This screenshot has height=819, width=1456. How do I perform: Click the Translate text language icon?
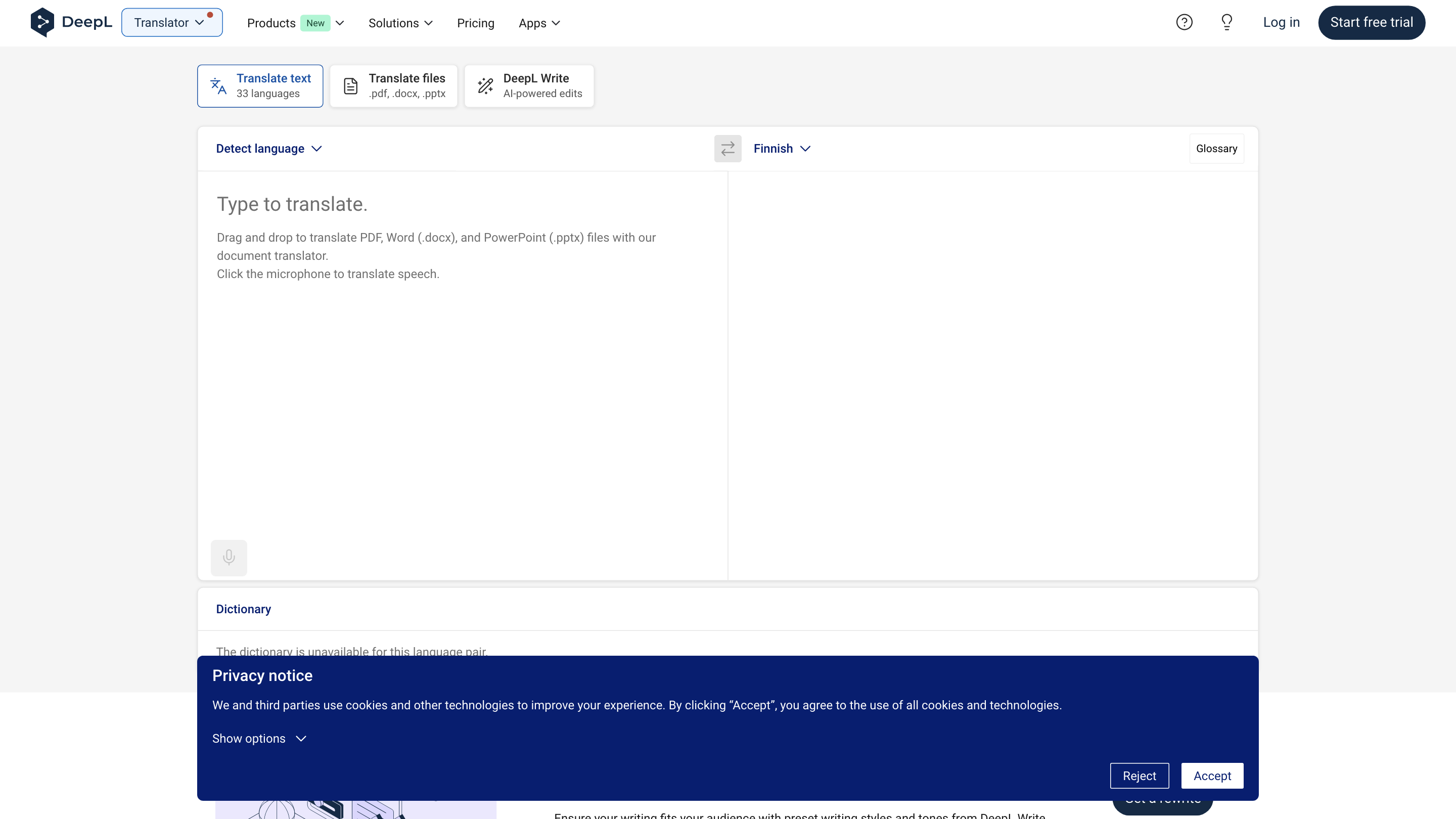(218, 86)
